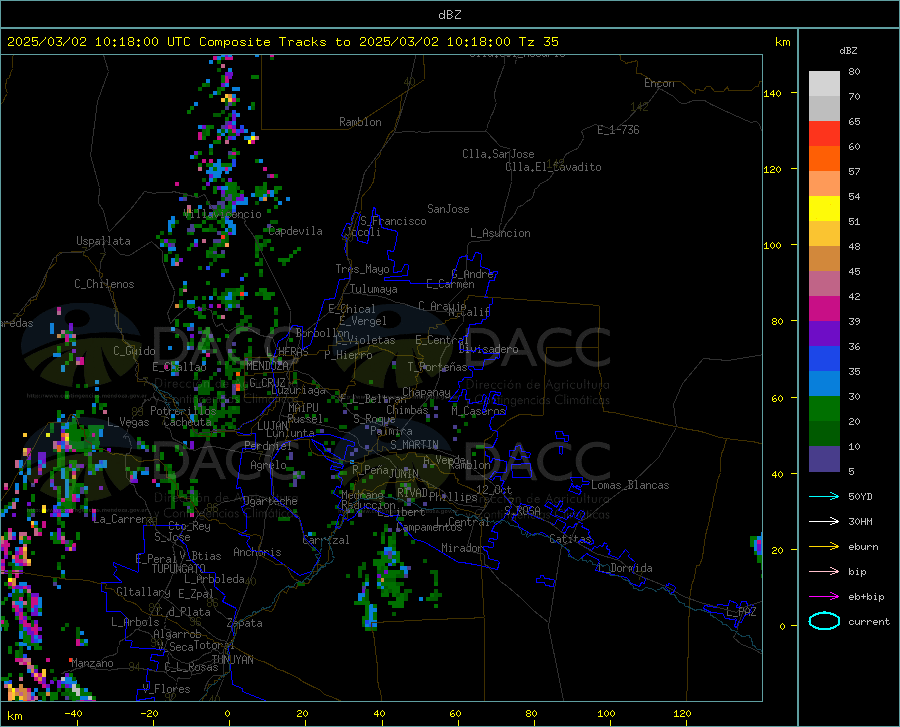Viewport: 900px width, 727px height.
Task: Click the Potrerillos map label
Action: (x=183, y=411)
